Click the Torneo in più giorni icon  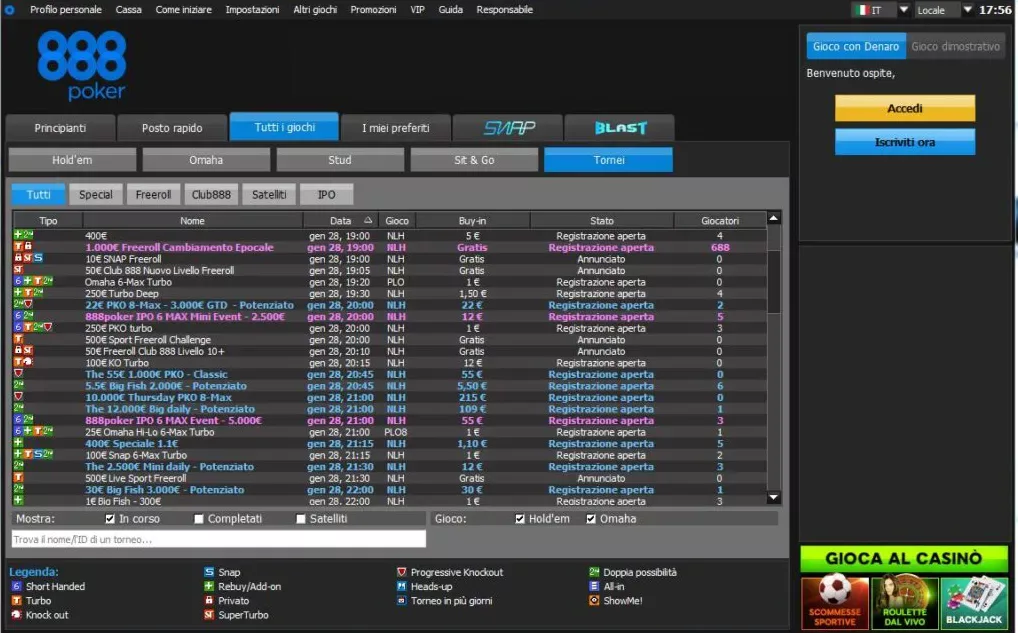click(401, 601)
